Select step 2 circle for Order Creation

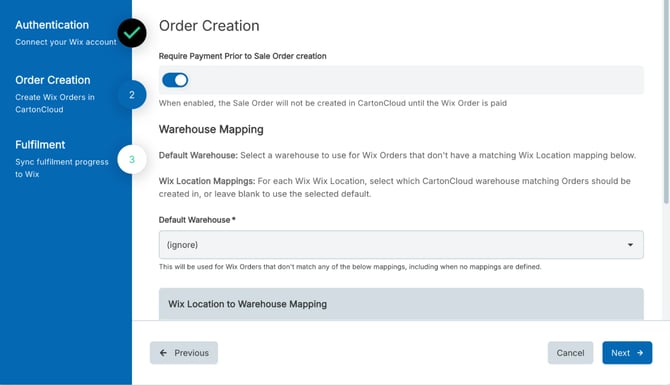pos(132,94)
